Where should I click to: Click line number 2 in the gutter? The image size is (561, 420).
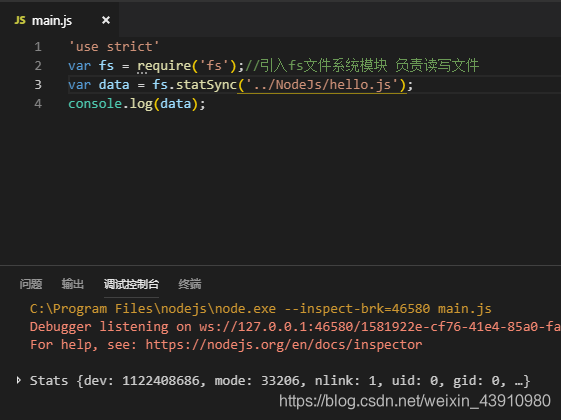point(38,66)
